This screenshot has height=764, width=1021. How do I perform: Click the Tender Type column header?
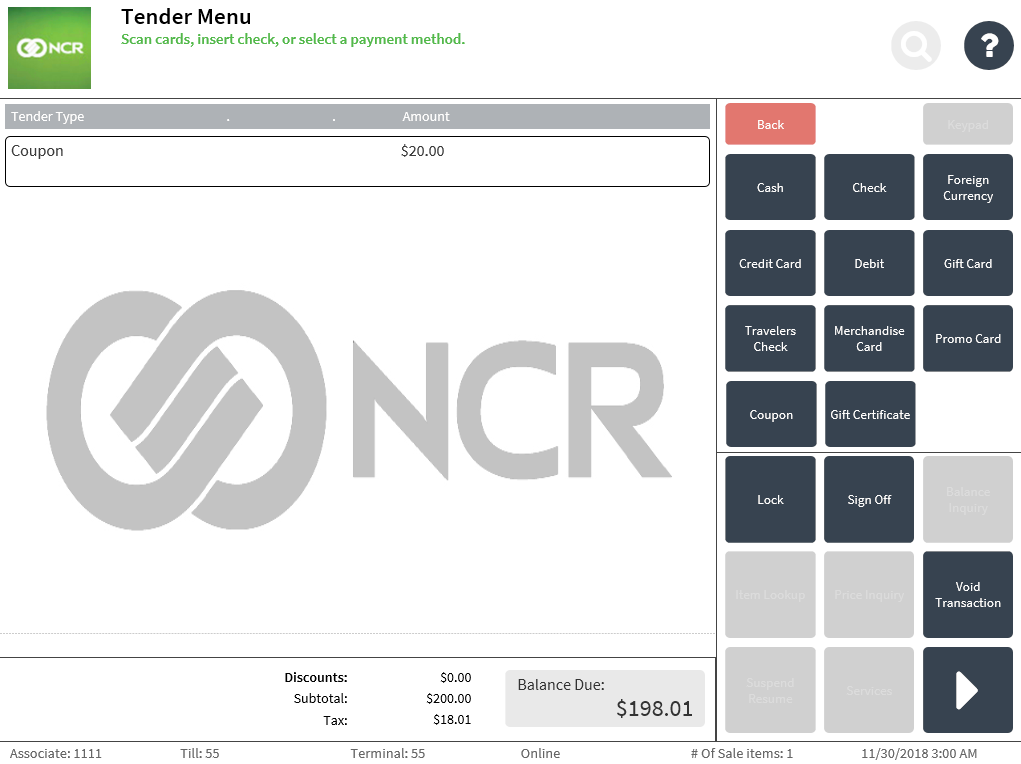(48, 117)
